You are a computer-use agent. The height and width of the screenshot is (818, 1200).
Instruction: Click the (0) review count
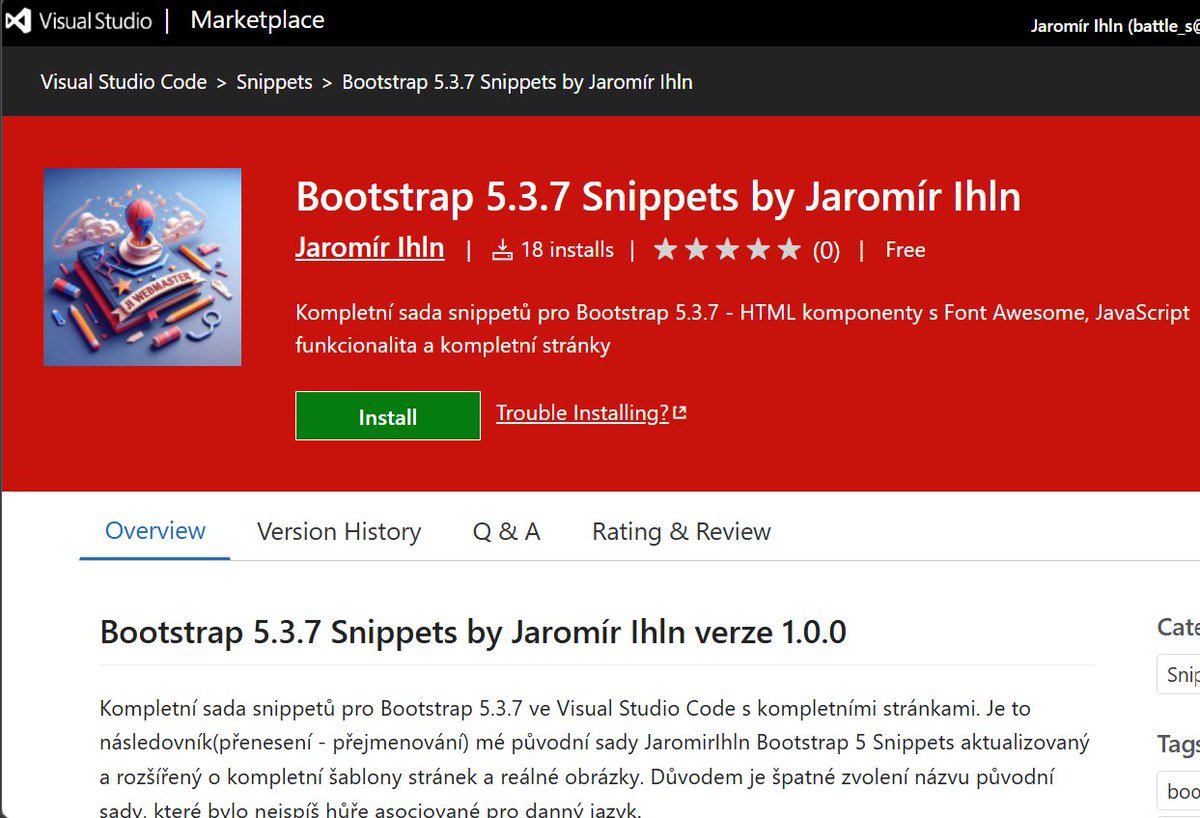826,250
